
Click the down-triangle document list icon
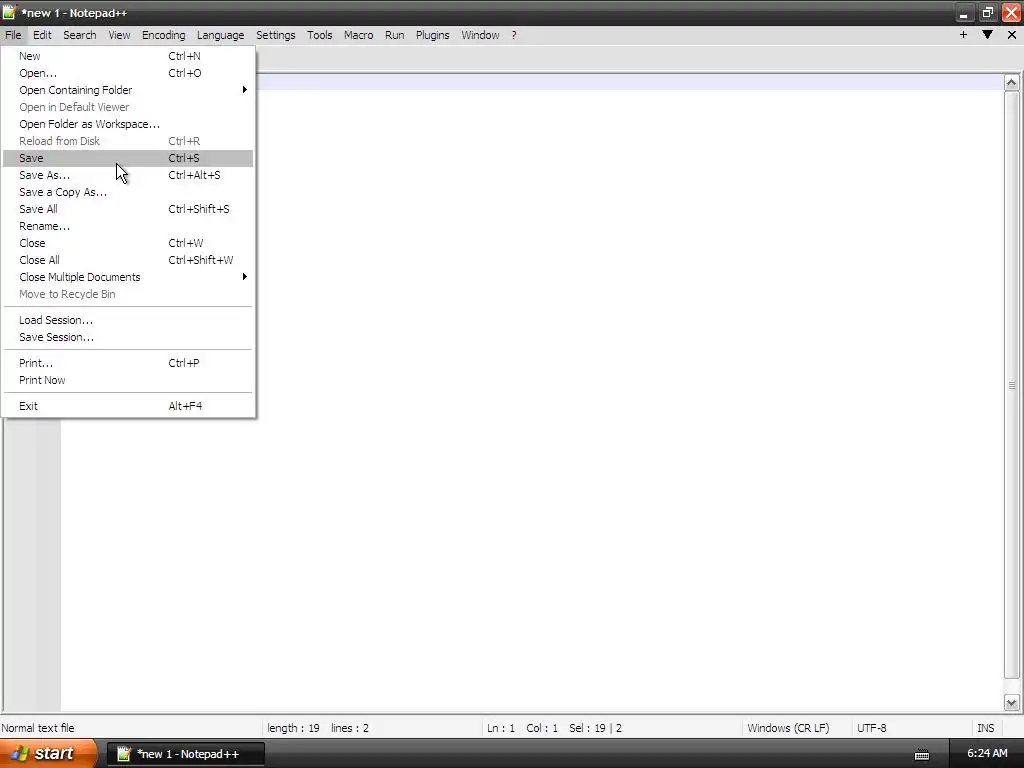click(x=987, y=35)
